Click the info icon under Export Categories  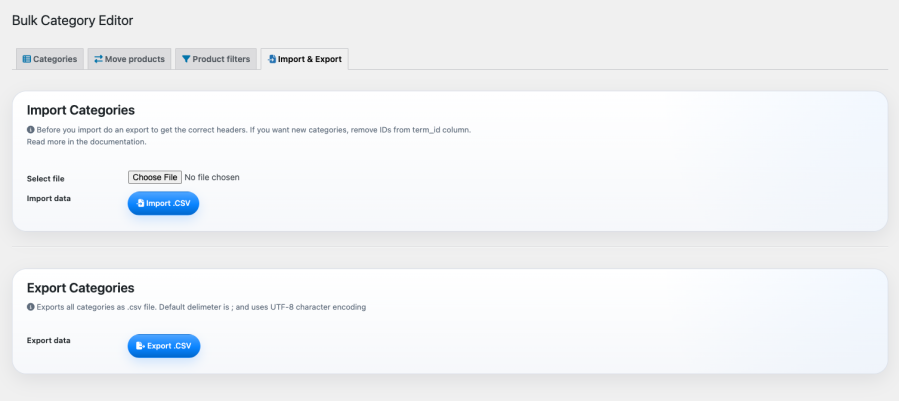pyautogui.click(x=30, y=307)
